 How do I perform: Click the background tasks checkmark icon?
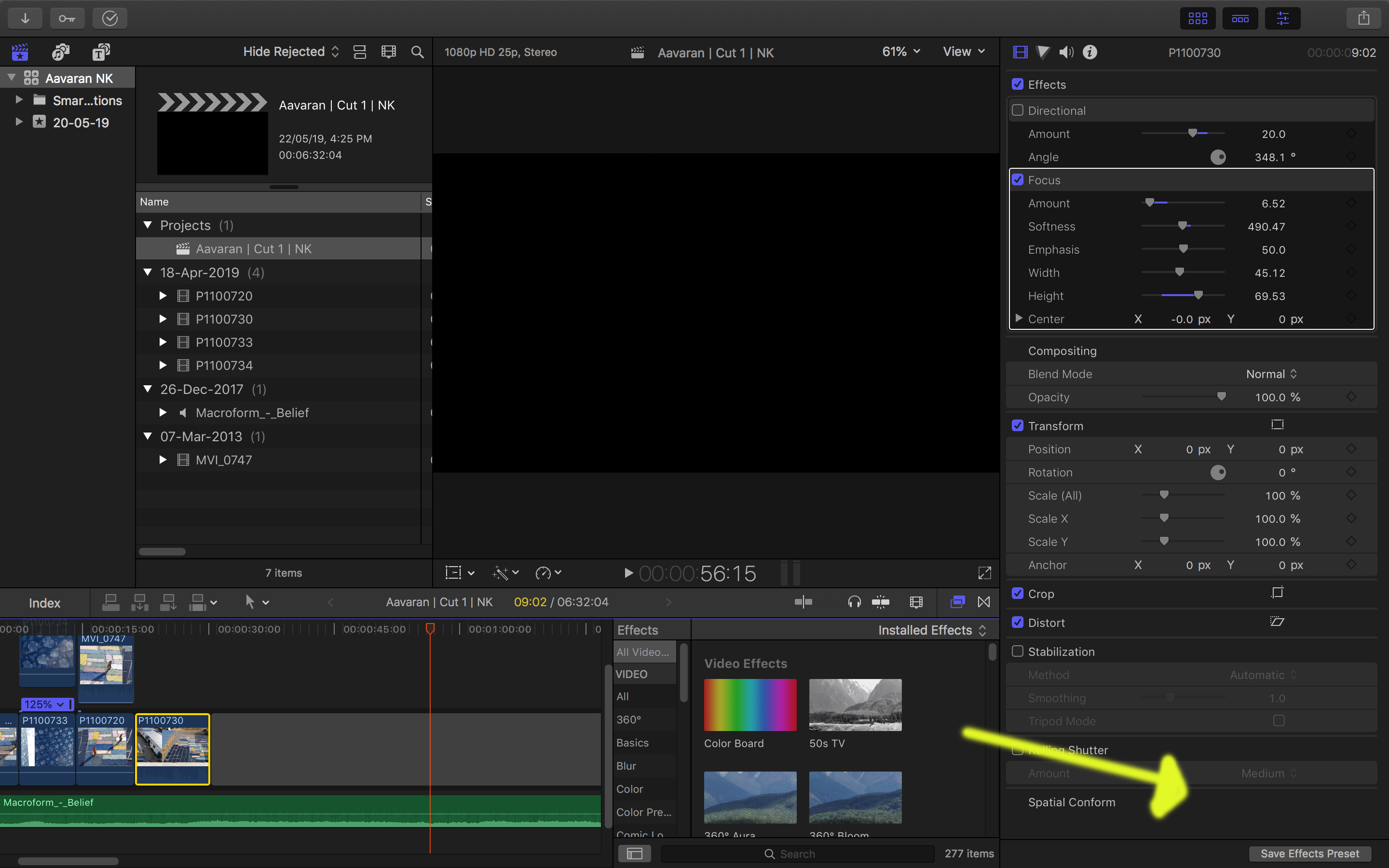click(x=109, y=18)
